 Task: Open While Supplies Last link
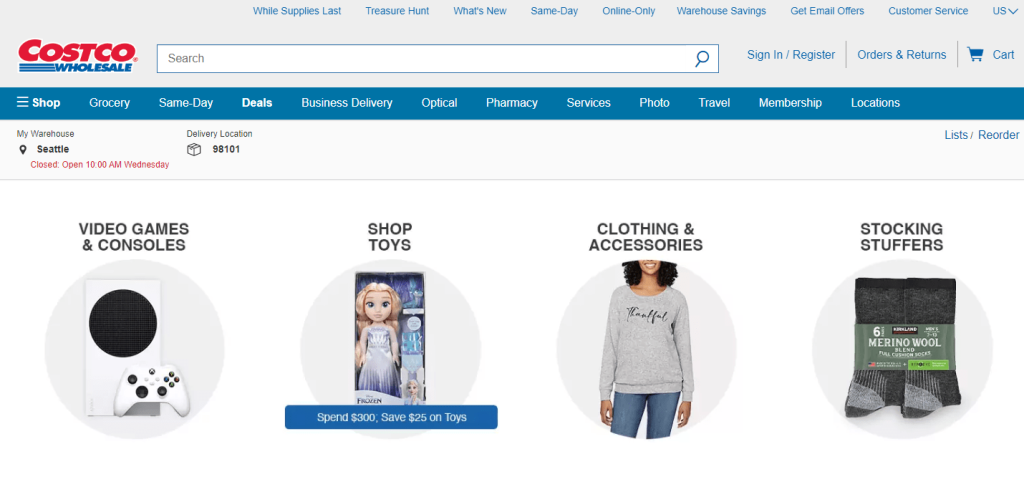[x=297, y=11]
